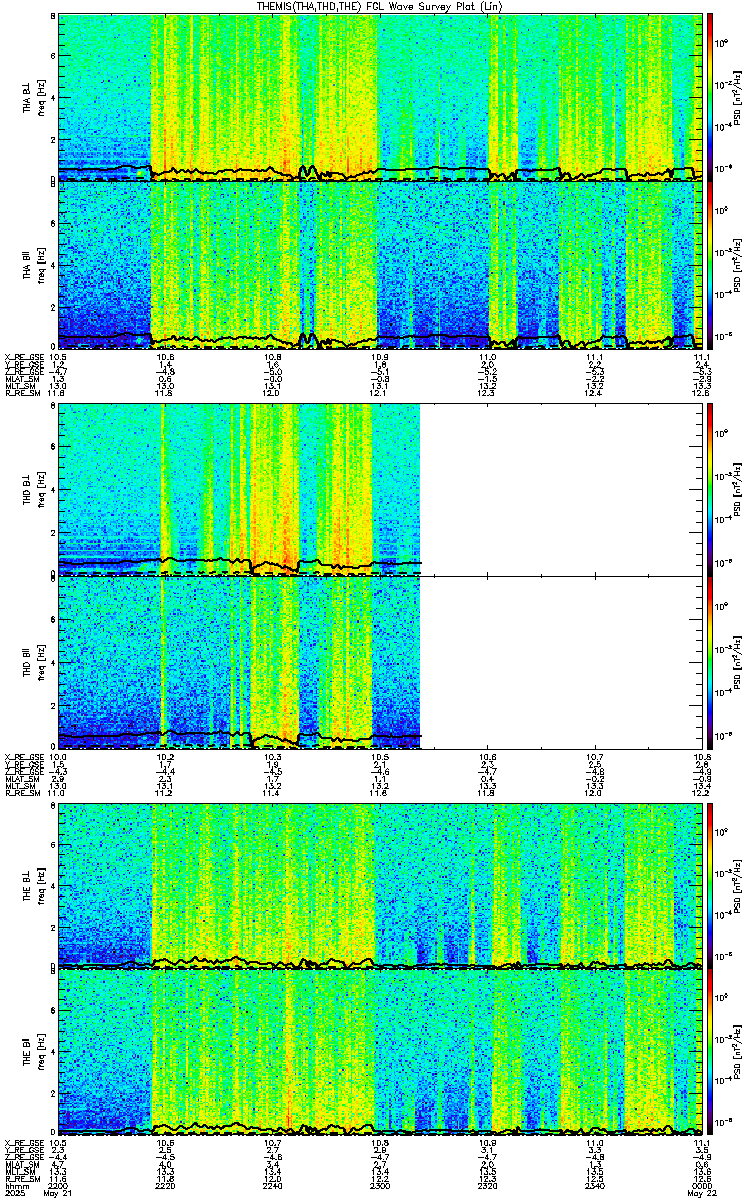Viewport: 750px width, 1200px height.
Task: Select the THD B-perpendicular spectrogram panel
Action: pyautogui.click(x=379, y=490)
